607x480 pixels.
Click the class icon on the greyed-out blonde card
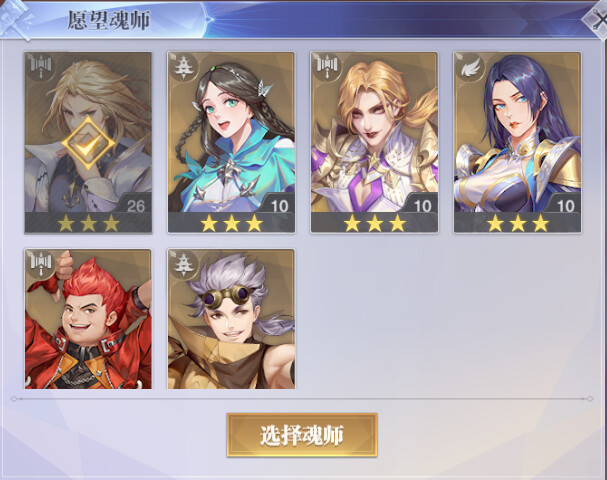pyautogui.click(x=39, y=67)
